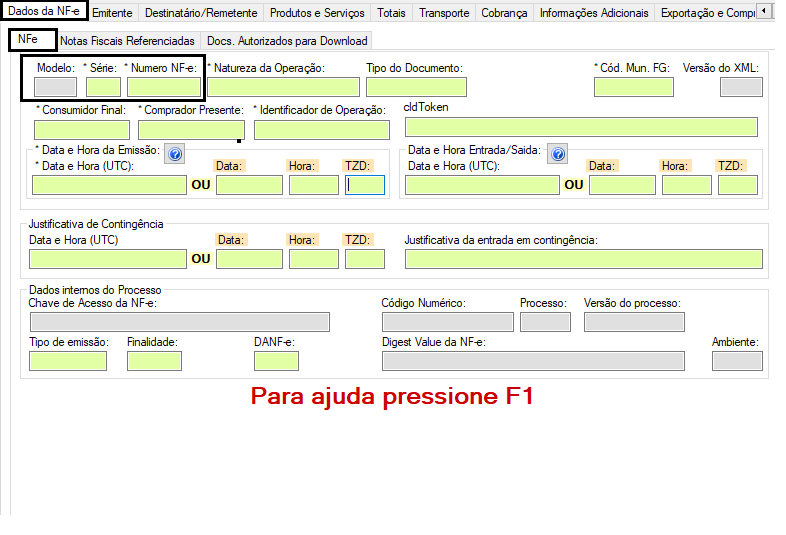This screenshot has width=786, height=535.
Task: Click Contingência Hora field
Action: click(314, 259)
